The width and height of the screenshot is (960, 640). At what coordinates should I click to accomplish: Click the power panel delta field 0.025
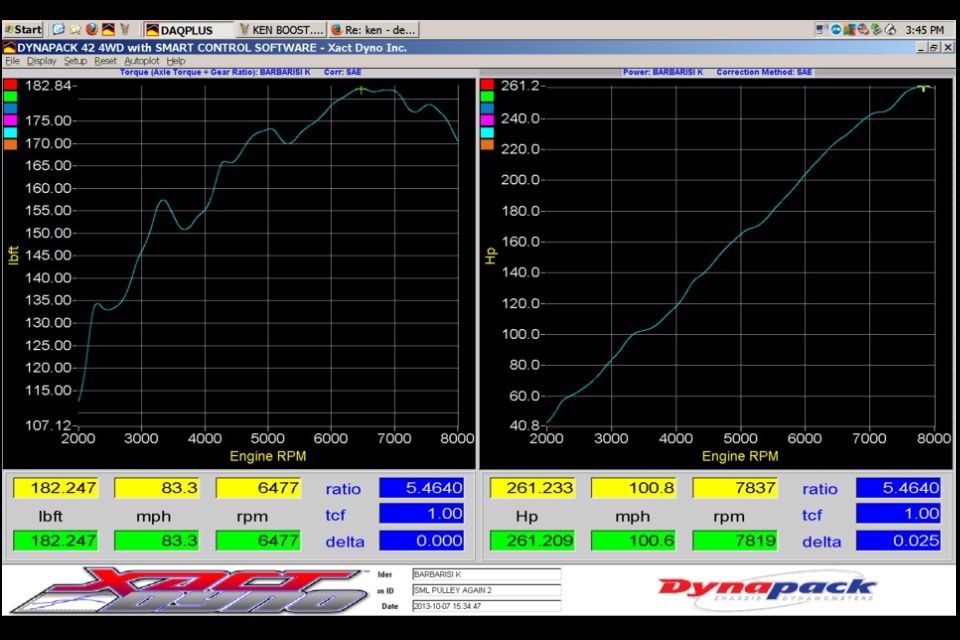tap(898, 540)
